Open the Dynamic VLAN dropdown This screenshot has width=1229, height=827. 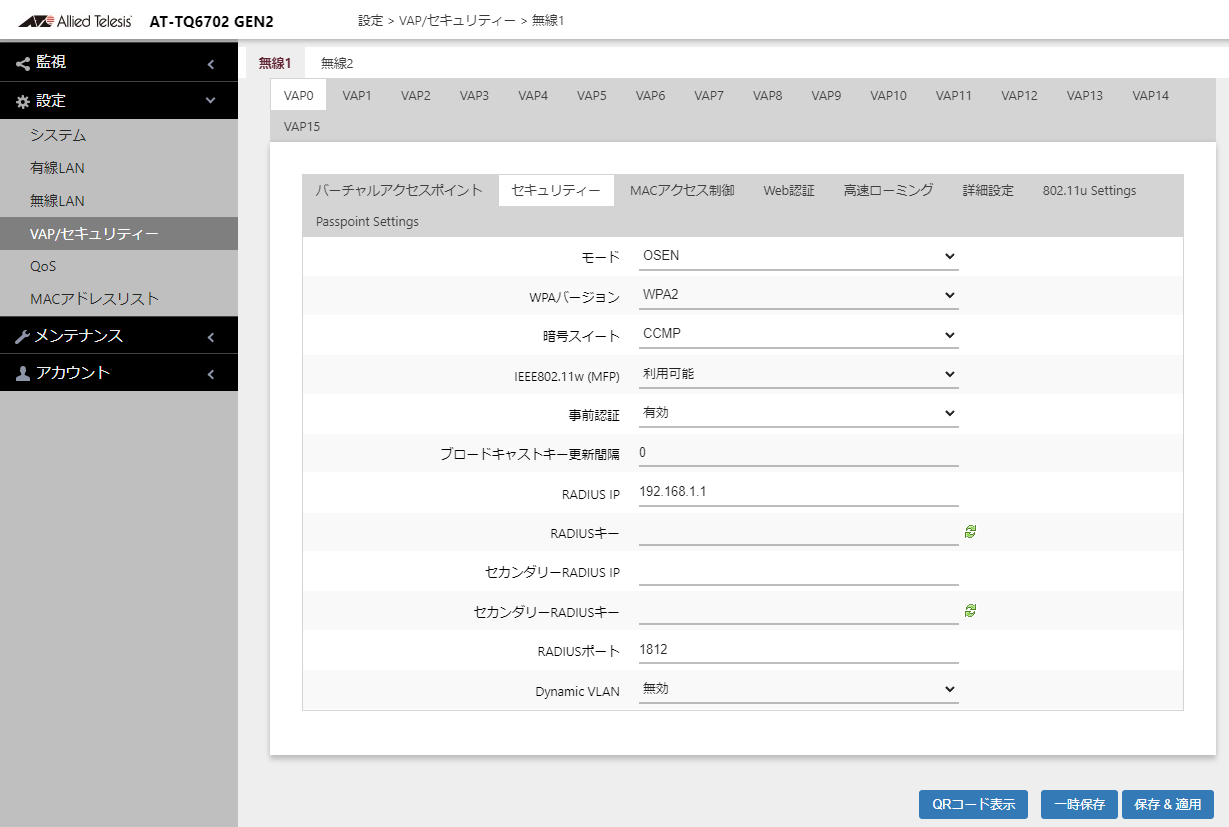pos(799,690)
